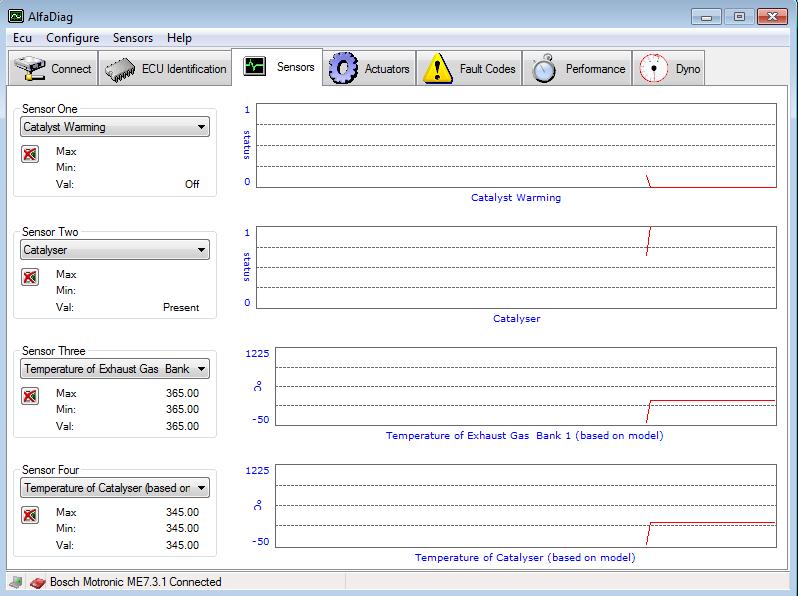Open the Configure menu

click(73, 38)
